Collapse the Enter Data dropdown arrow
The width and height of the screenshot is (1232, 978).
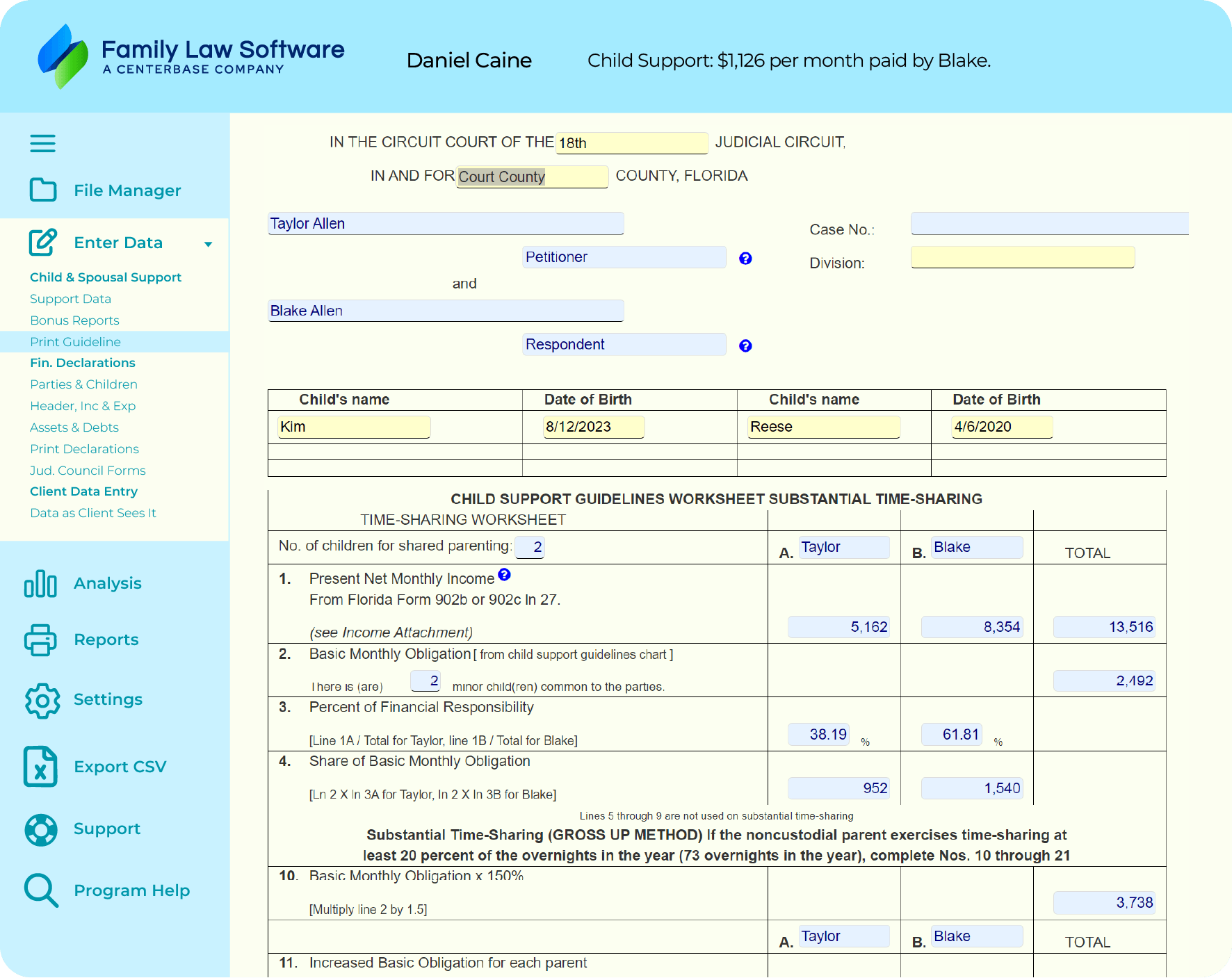(x=208, y=244)
